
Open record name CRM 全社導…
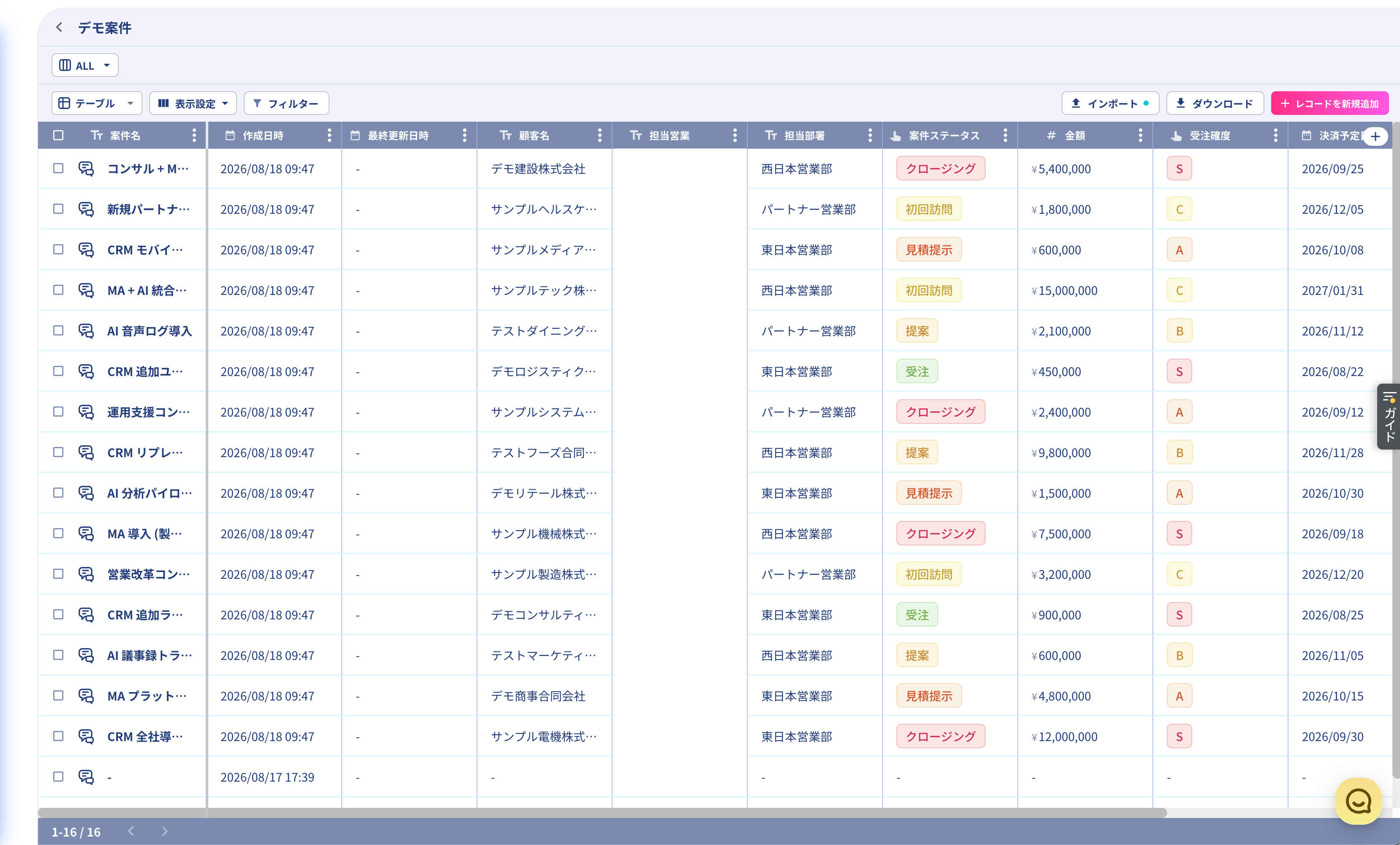point(145,736)
